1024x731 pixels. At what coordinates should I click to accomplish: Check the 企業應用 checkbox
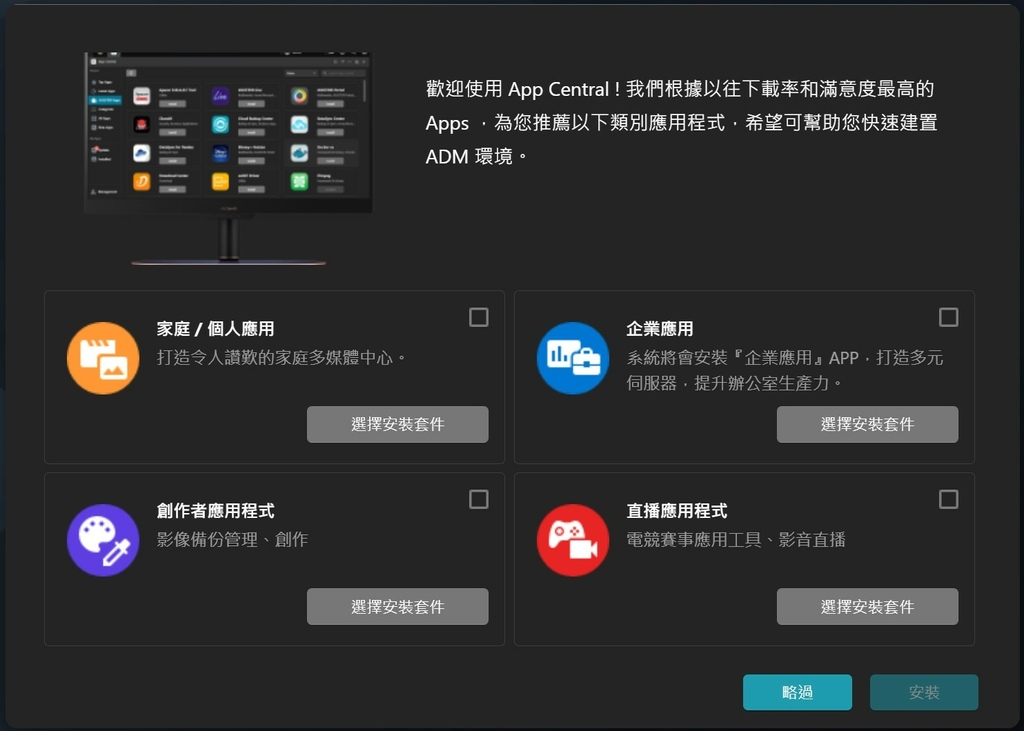948,317
